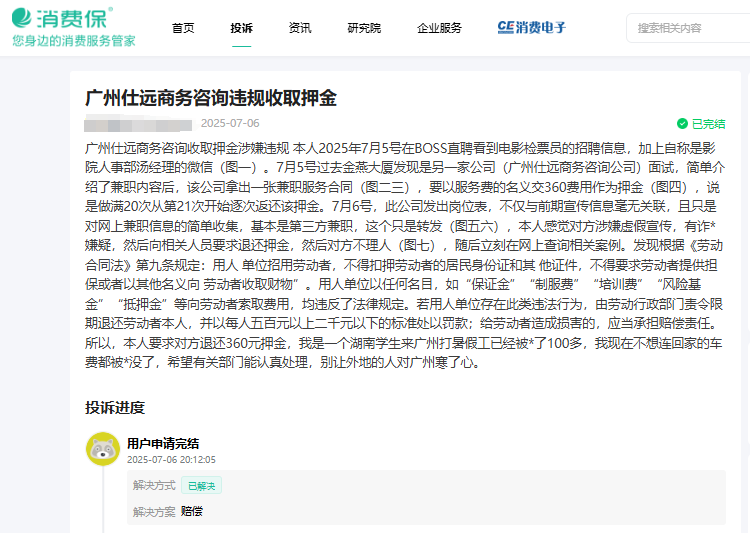Click the 投诉进度 heading
750x533 pixels.
(x=115, y=408)
